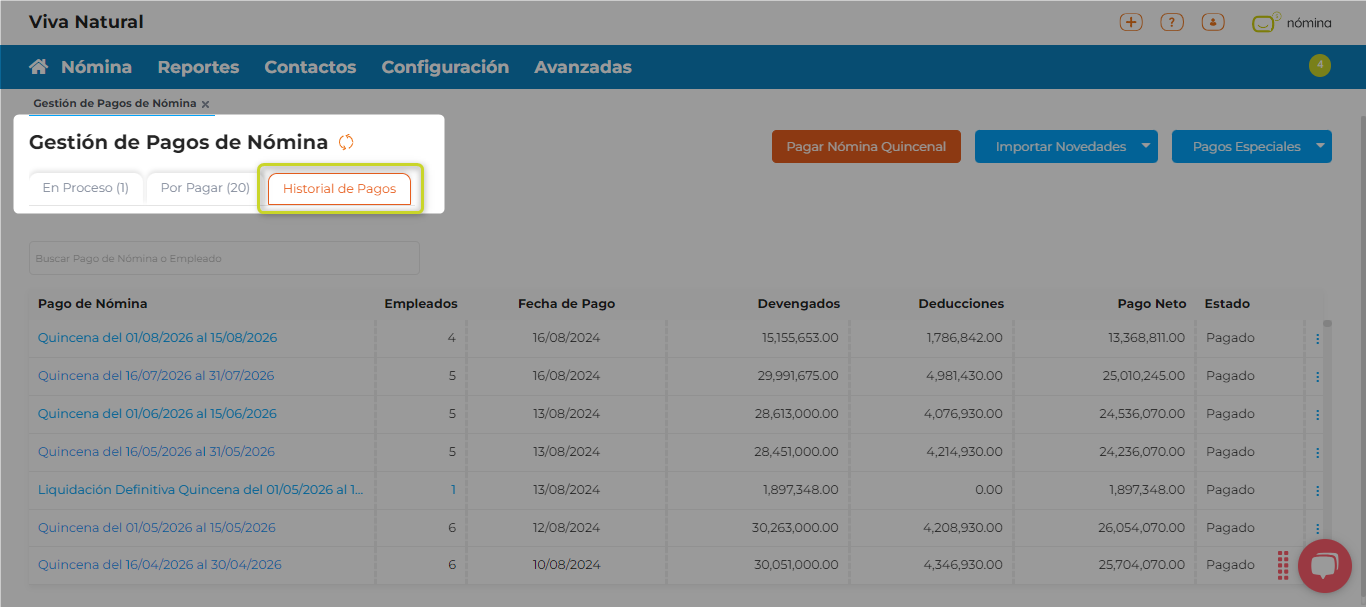Click the user profile icon in header

click(1213, 22)
